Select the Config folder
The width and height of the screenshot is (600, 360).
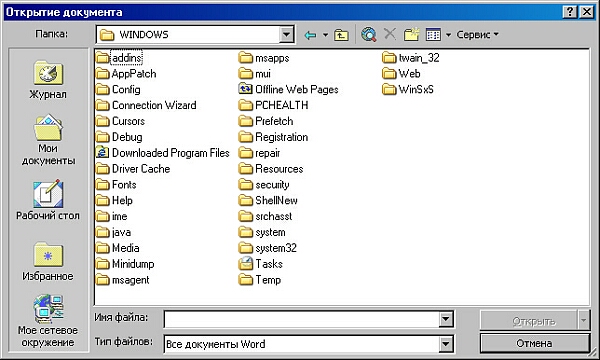coord(118,89)
